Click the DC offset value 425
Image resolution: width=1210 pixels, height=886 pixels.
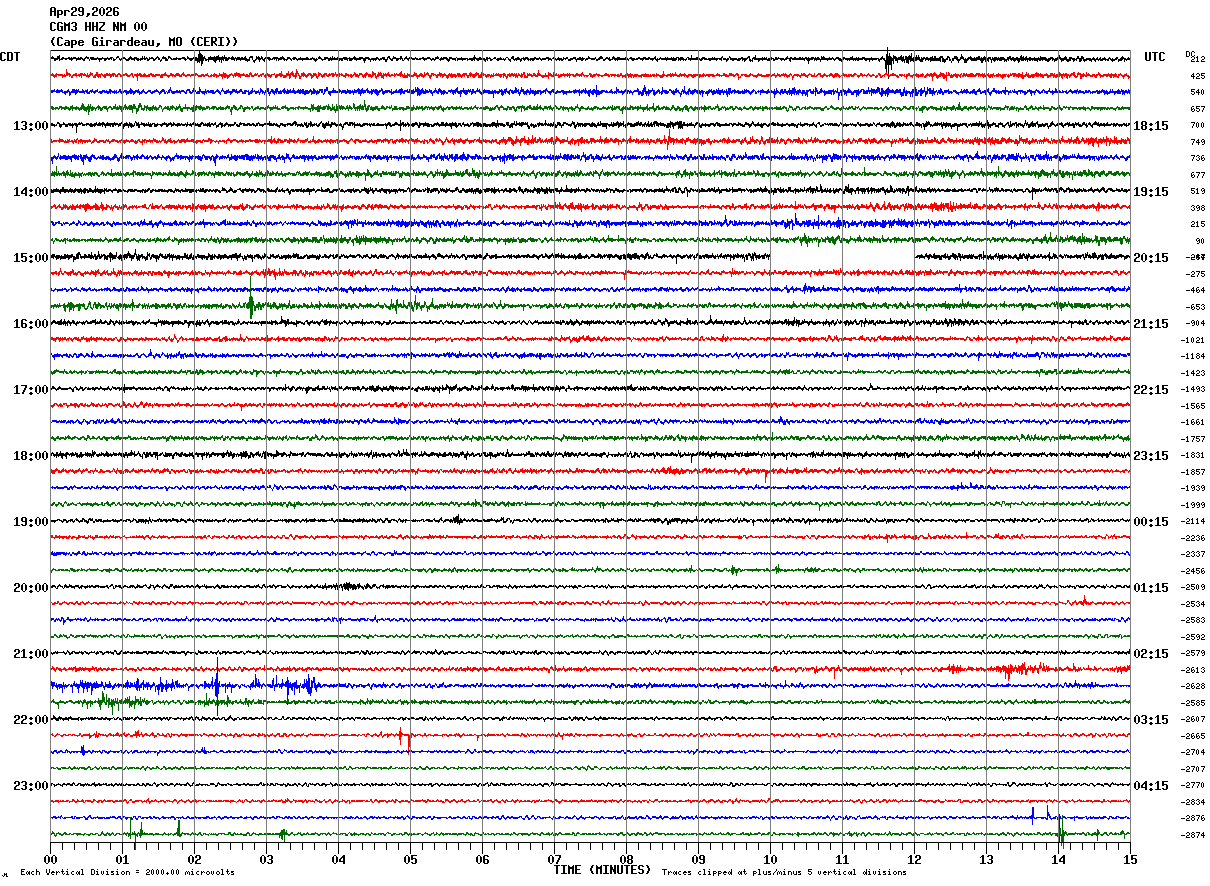tap(1197, 76)
